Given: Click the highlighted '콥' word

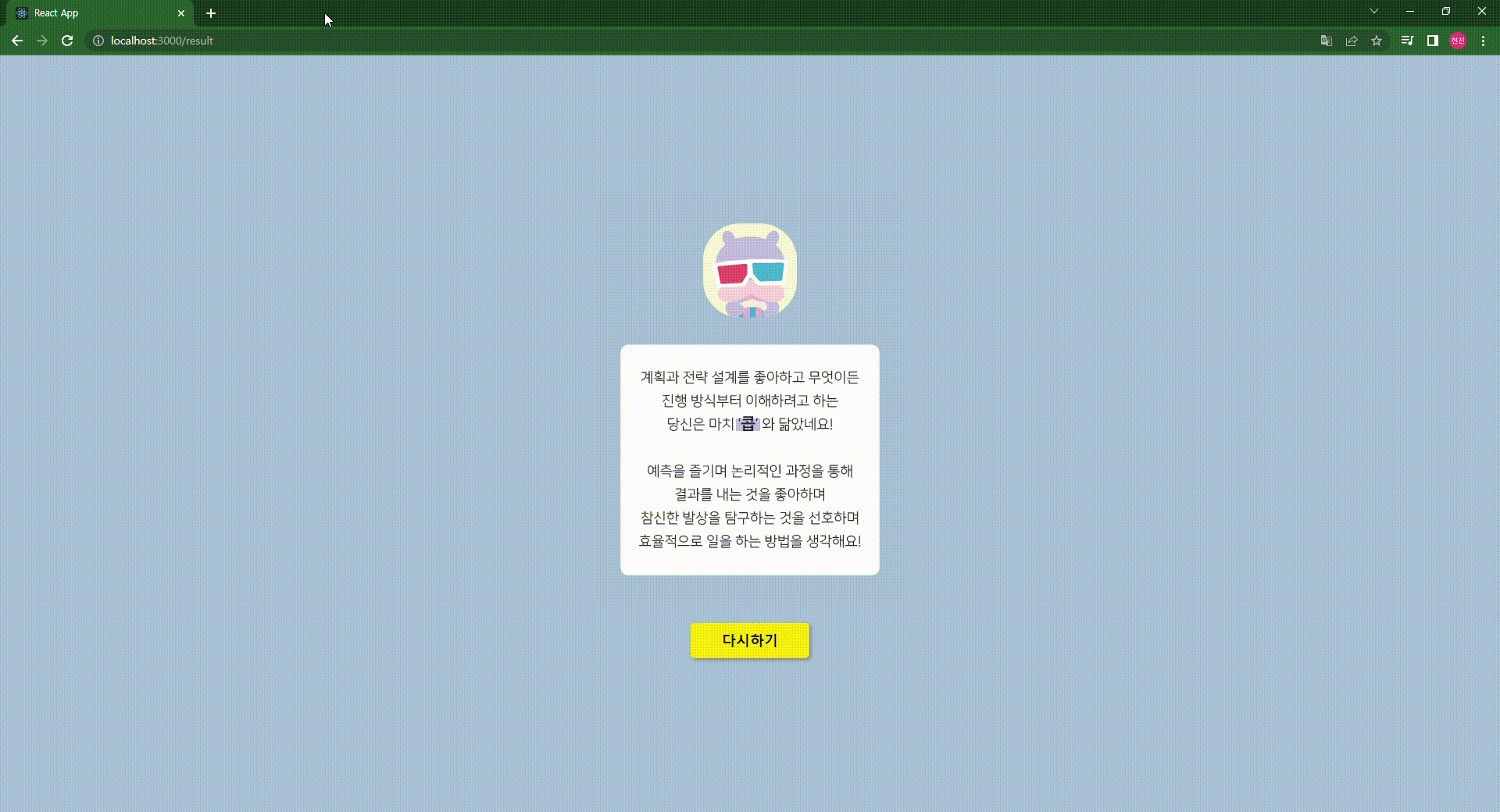Looking at the screenshot, I should [x=748, y=424].
